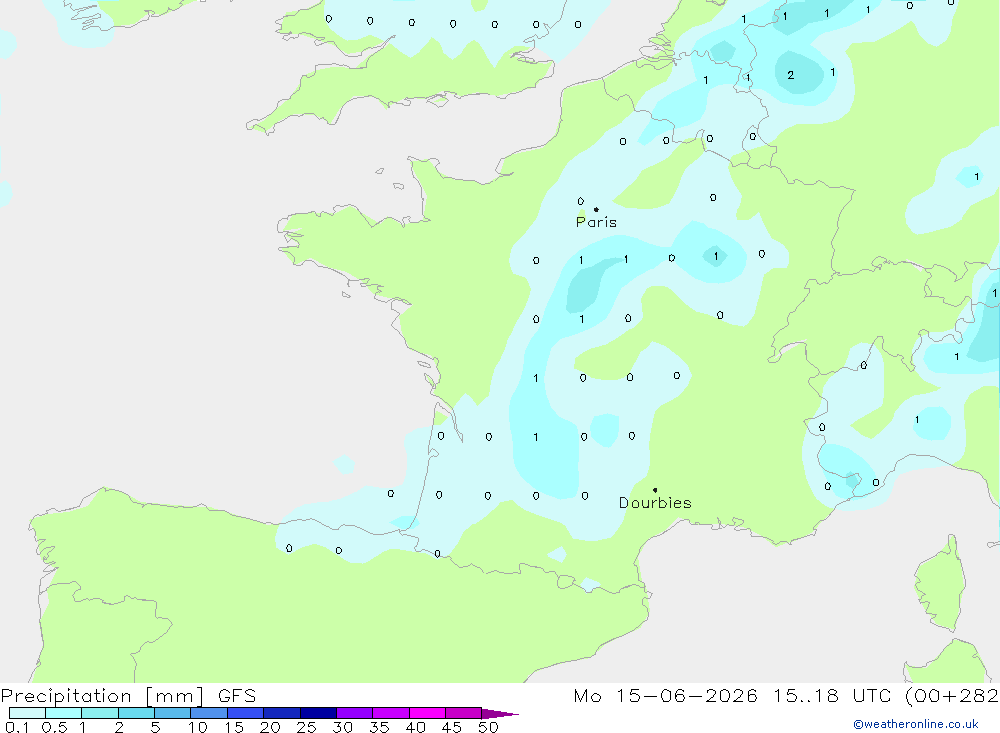Select the Paris location dot marker
1000x733 pixels.
[596, 209]
